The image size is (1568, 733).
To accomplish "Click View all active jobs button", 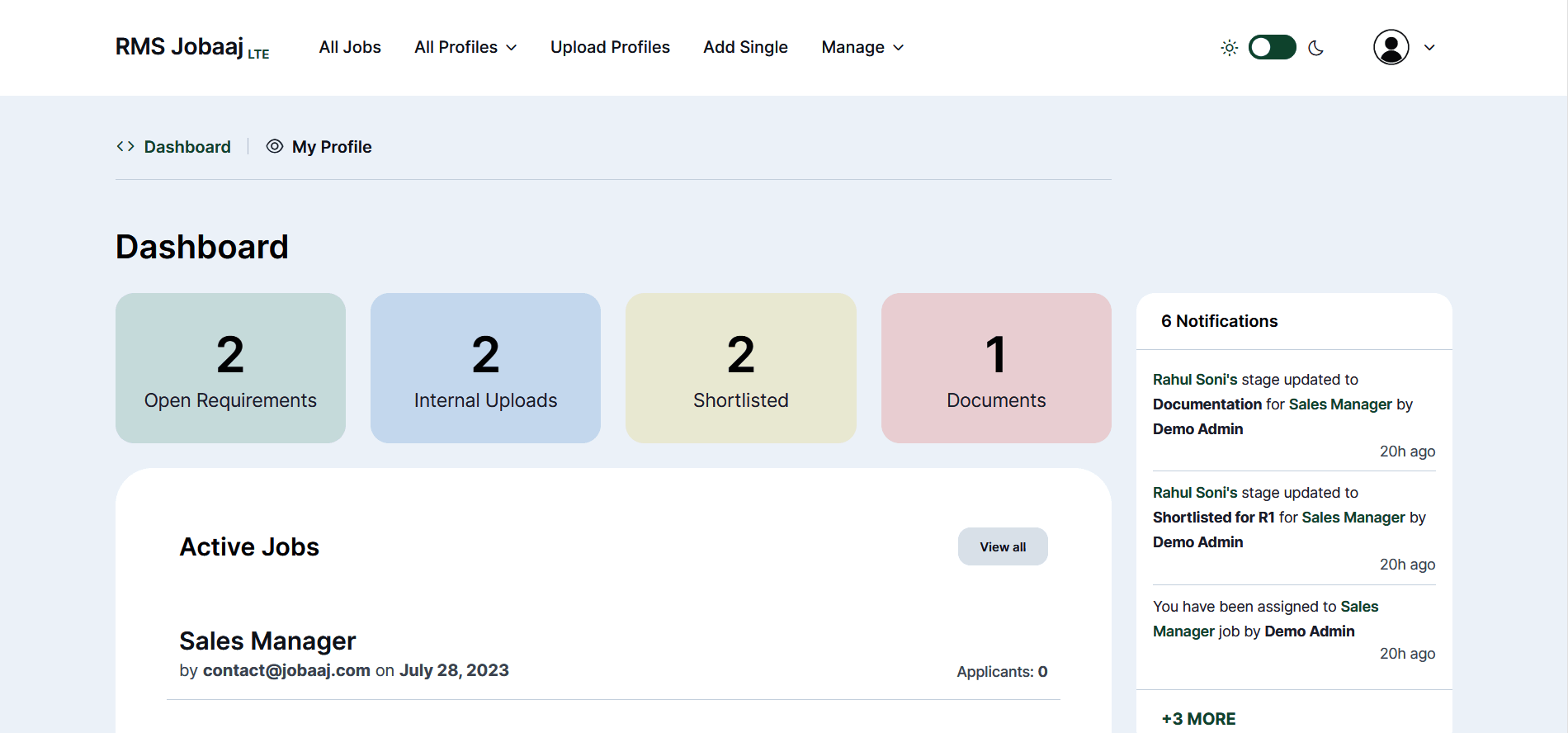I will click(x=1003, y=546).
